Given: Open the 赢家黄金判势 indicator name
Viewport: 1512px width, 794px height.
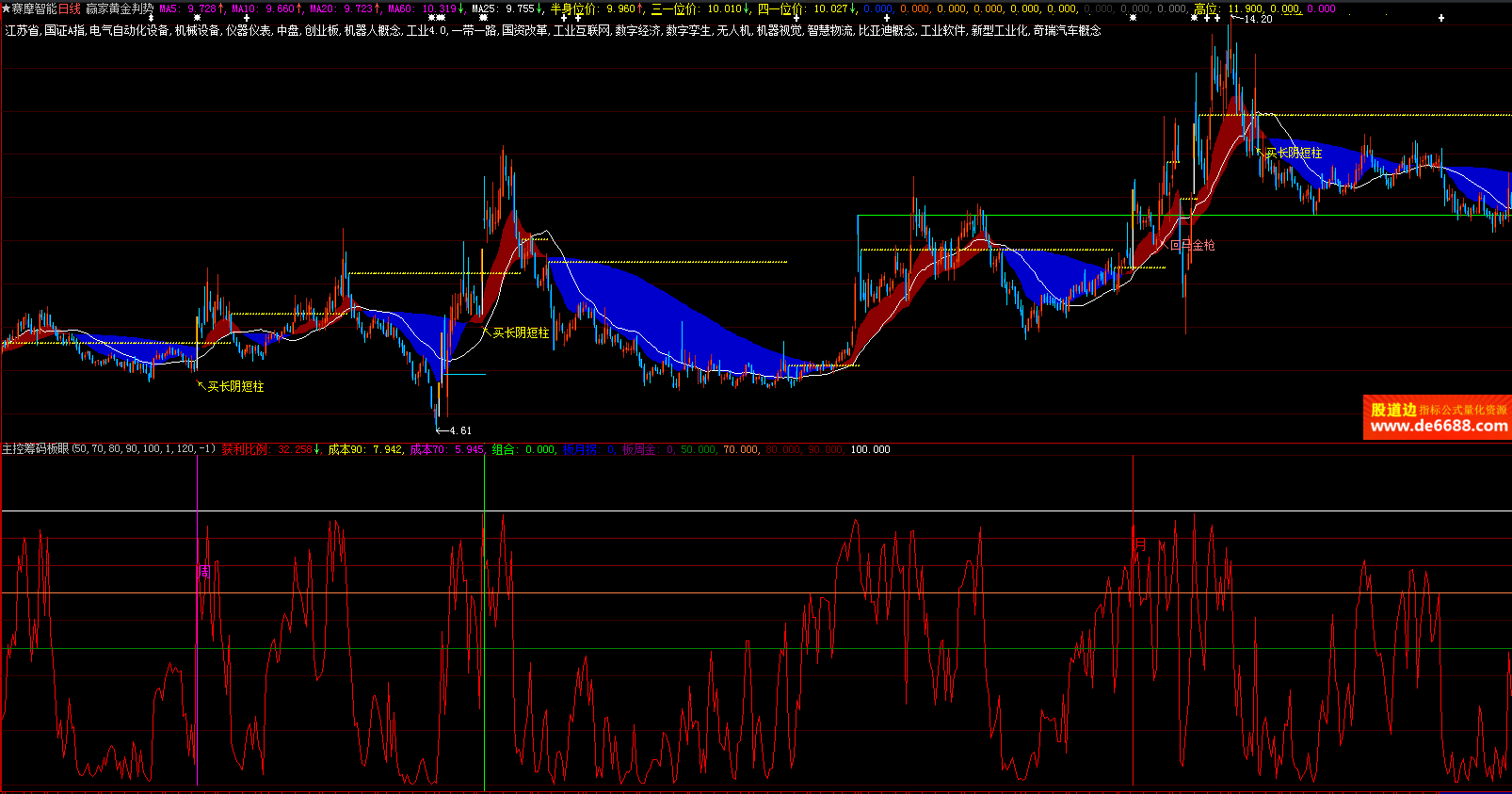Looking at the screenshot, I should tap(119, 8).
